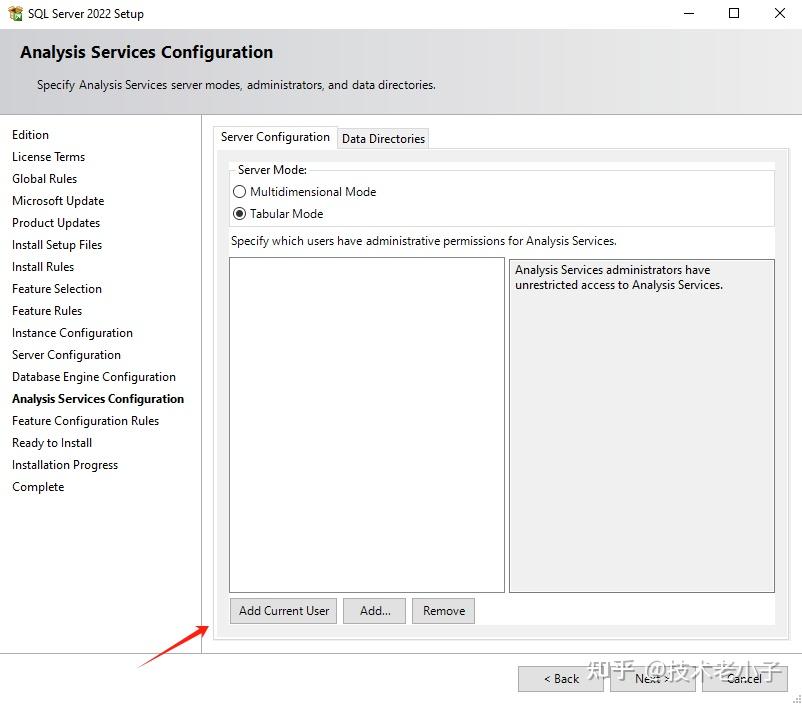The height and width of the screenshot is (704, 802).
Task: Click Database Engine Configuration step
Action: point(94,377)
